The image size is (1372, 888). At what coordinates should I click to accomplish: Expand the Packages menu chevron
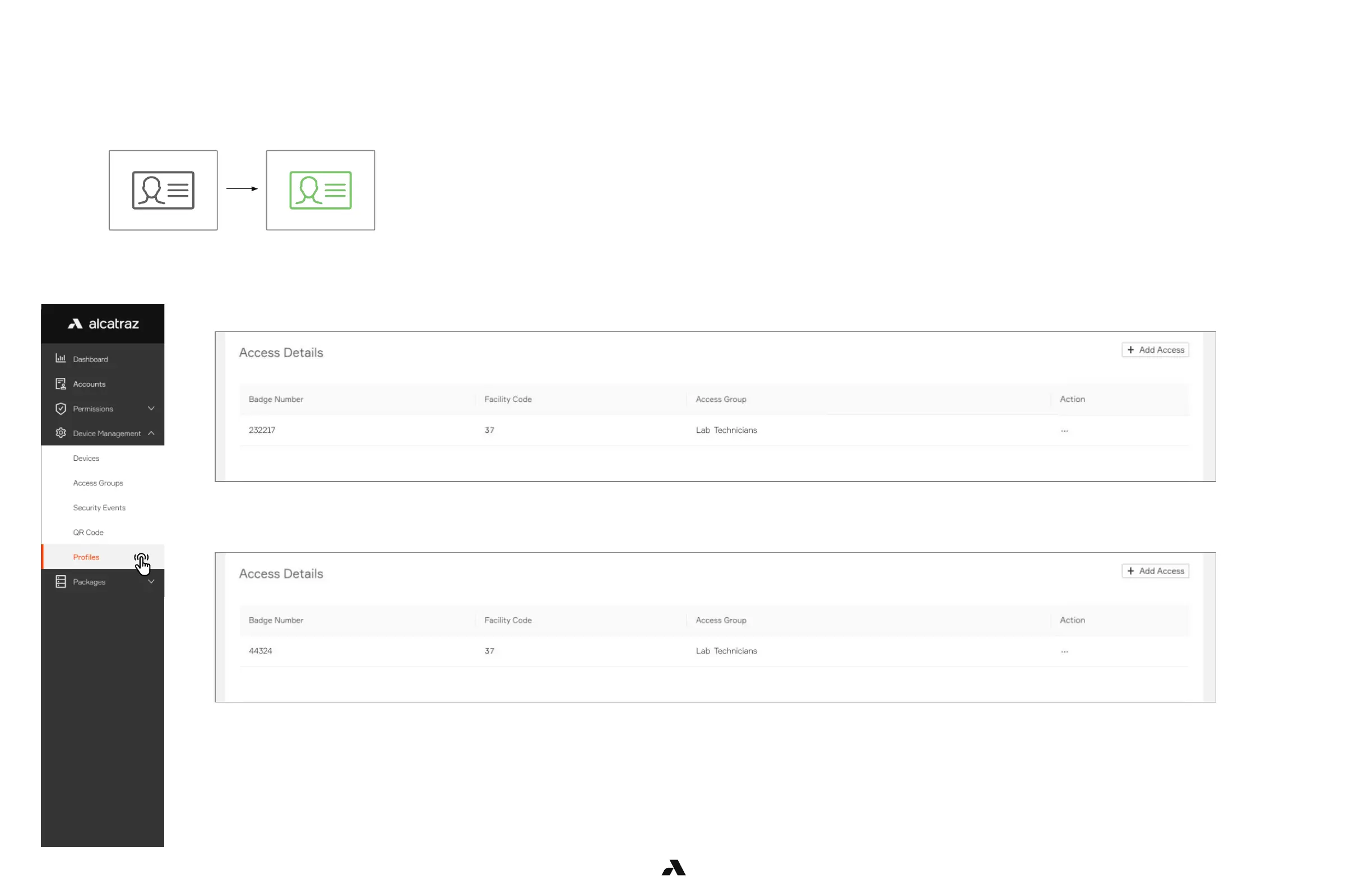(x=151, y=582)
